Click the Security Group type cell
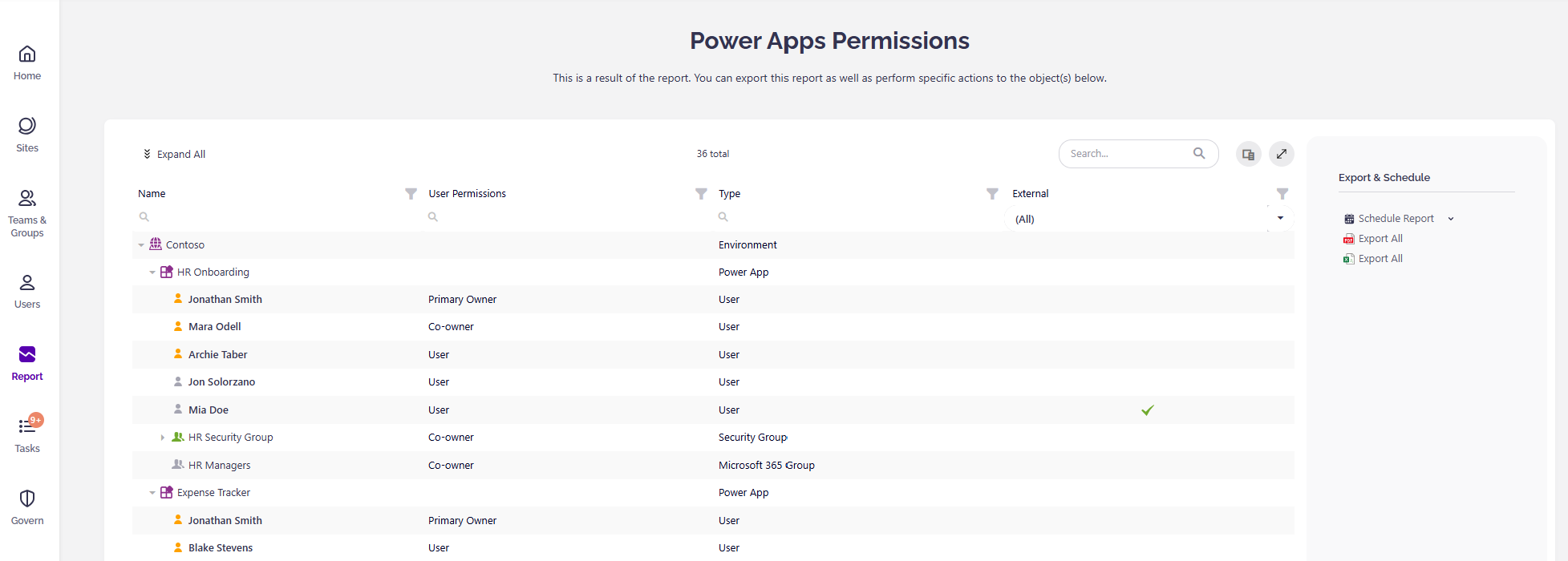 click(x=752, y=438)
